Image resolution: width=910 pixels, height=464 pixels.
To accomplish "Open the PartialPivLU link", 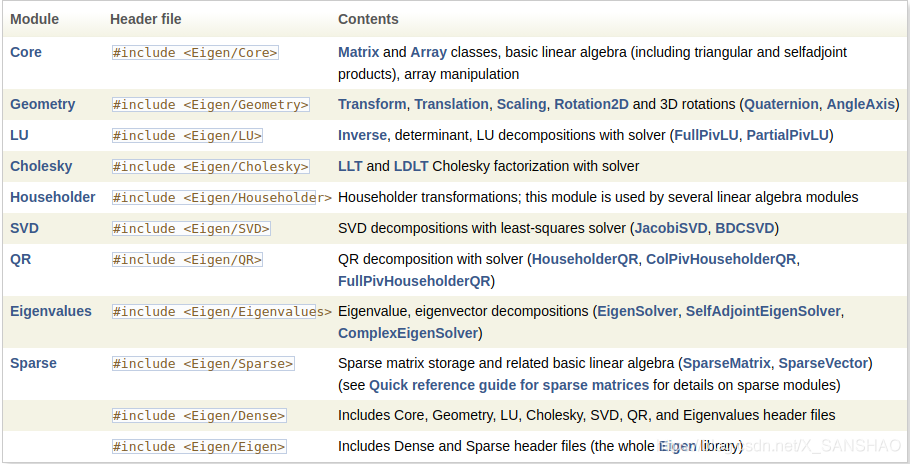I will [788, 135].
